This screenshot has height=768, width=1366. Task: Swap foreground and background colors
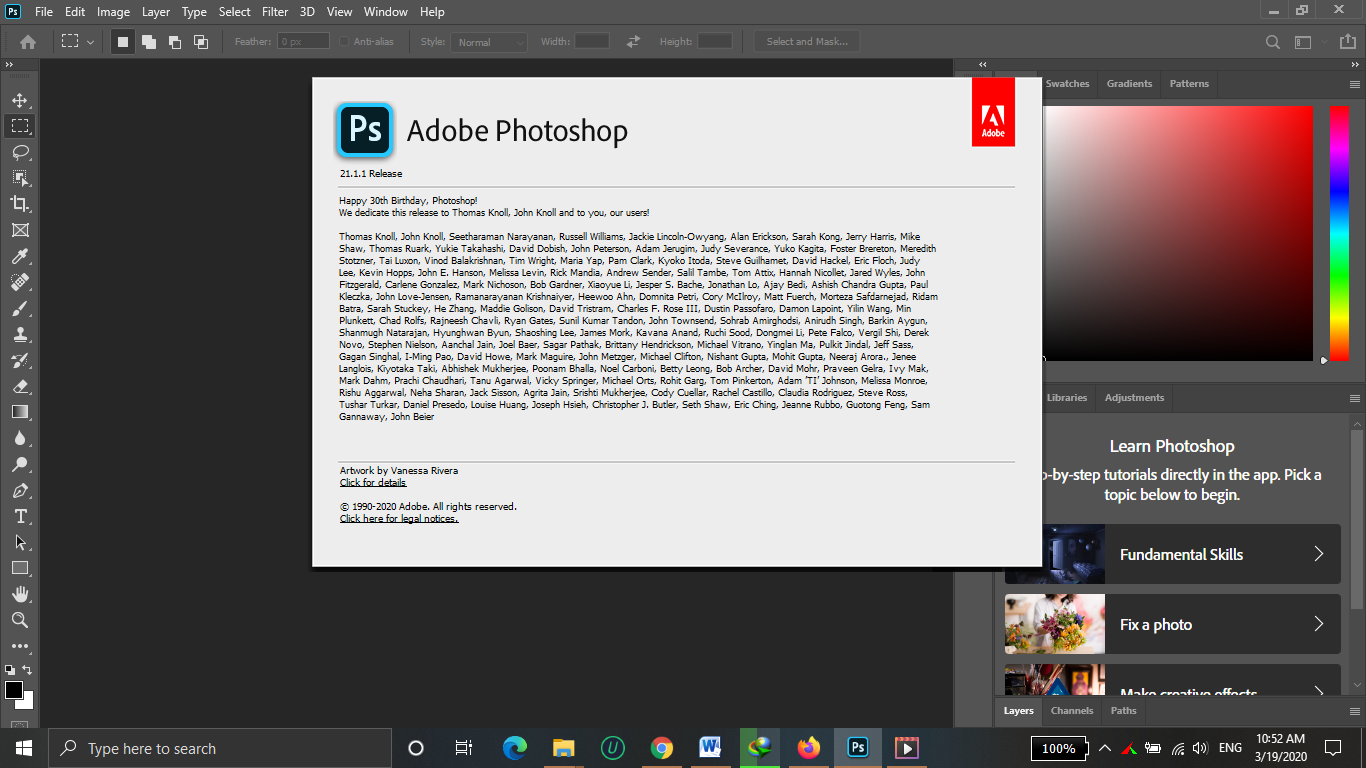coord(28,670)
